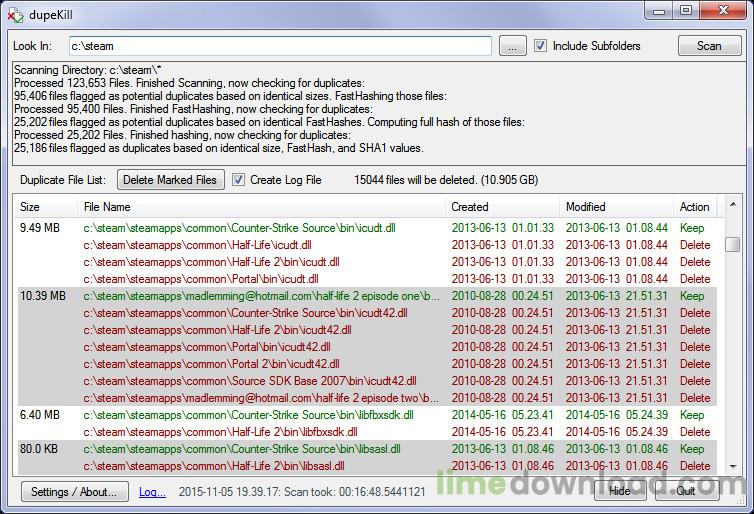Select Source SDK Base 2007\bin\icudt42.dll row

pyautogui.click(x=367, y=381)
